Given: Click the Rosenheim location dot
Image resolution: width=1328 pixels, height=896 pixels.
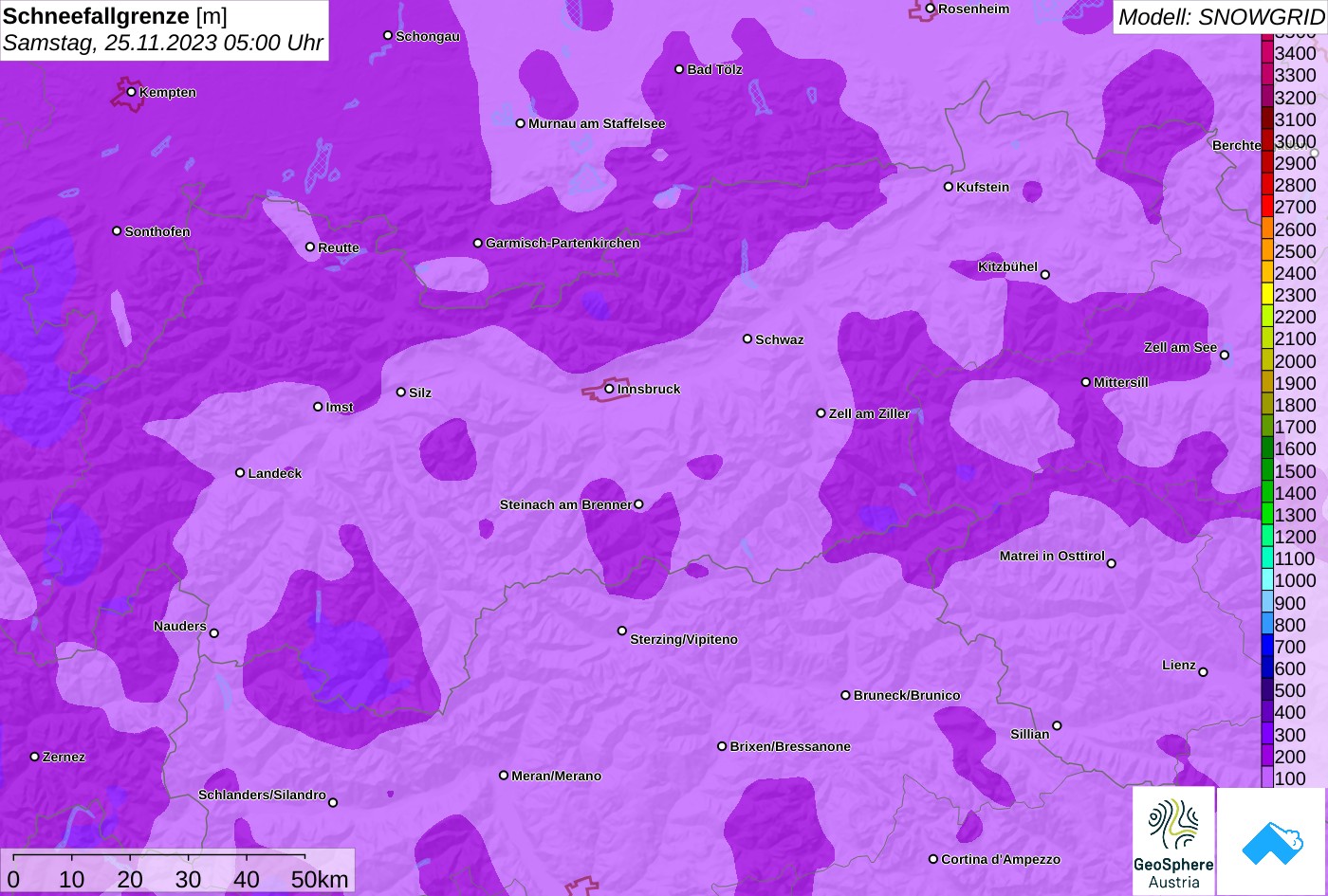Looking at the screenshot, I should (x=931, y=9).
